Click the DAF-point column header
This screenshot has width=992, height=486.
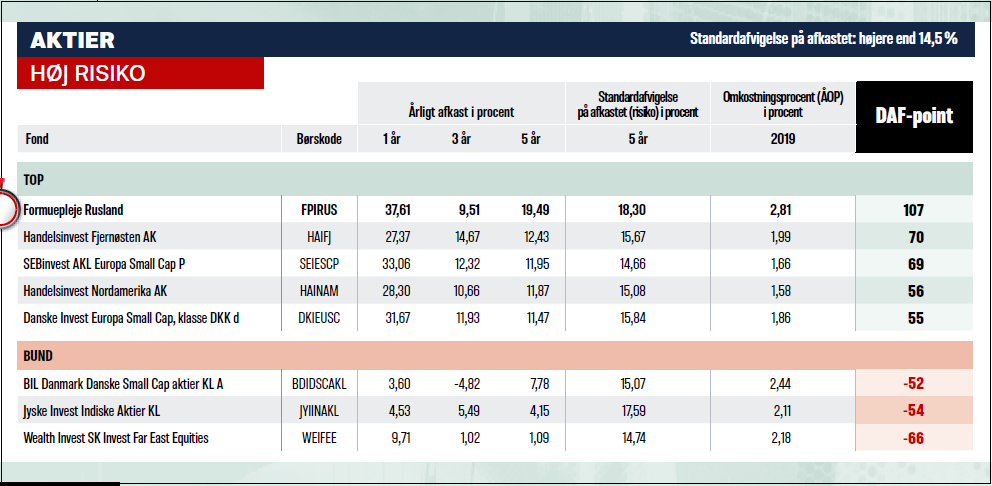click(x=914, y=116)
